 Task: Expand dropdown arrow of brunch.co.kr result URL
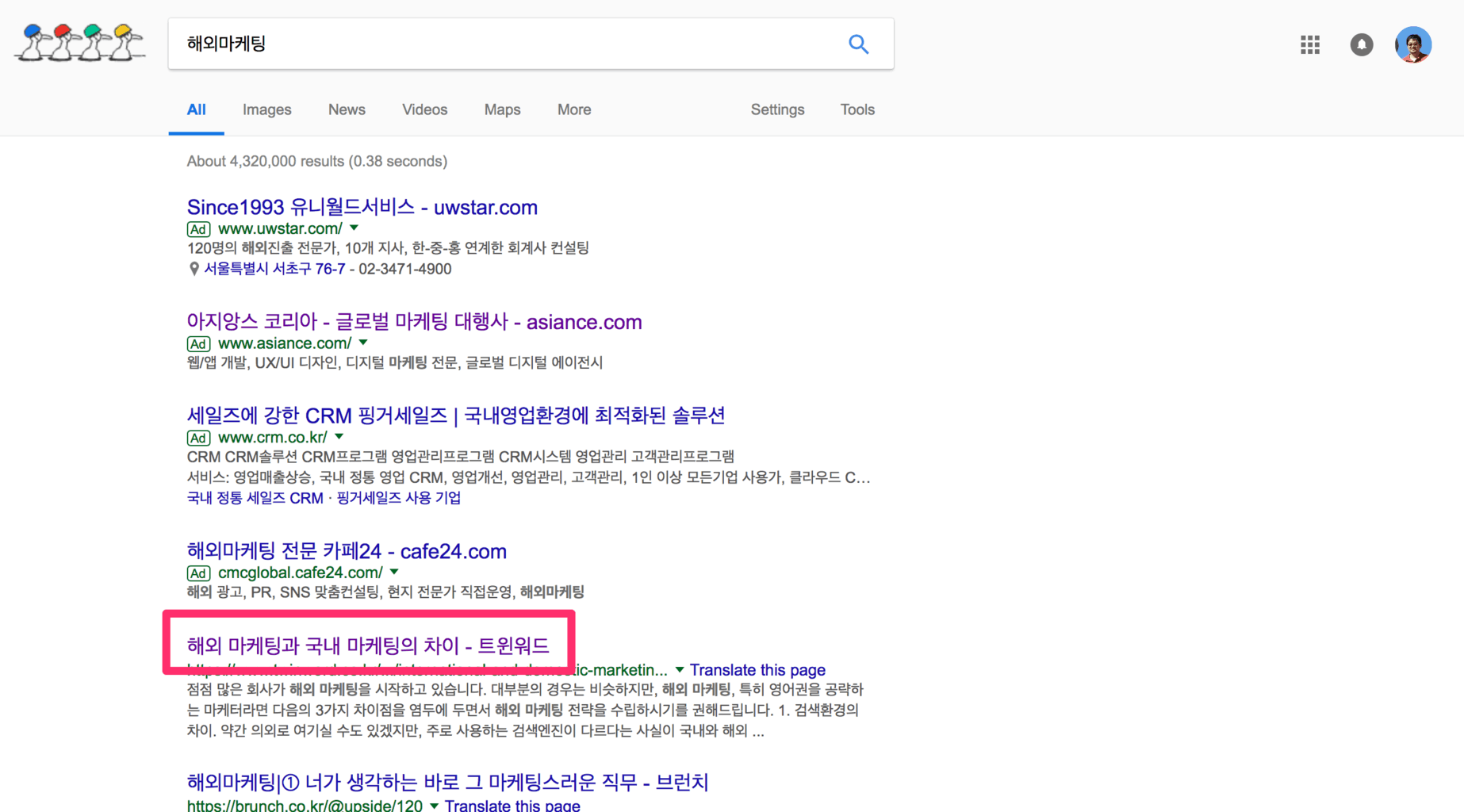pos(434,806)
